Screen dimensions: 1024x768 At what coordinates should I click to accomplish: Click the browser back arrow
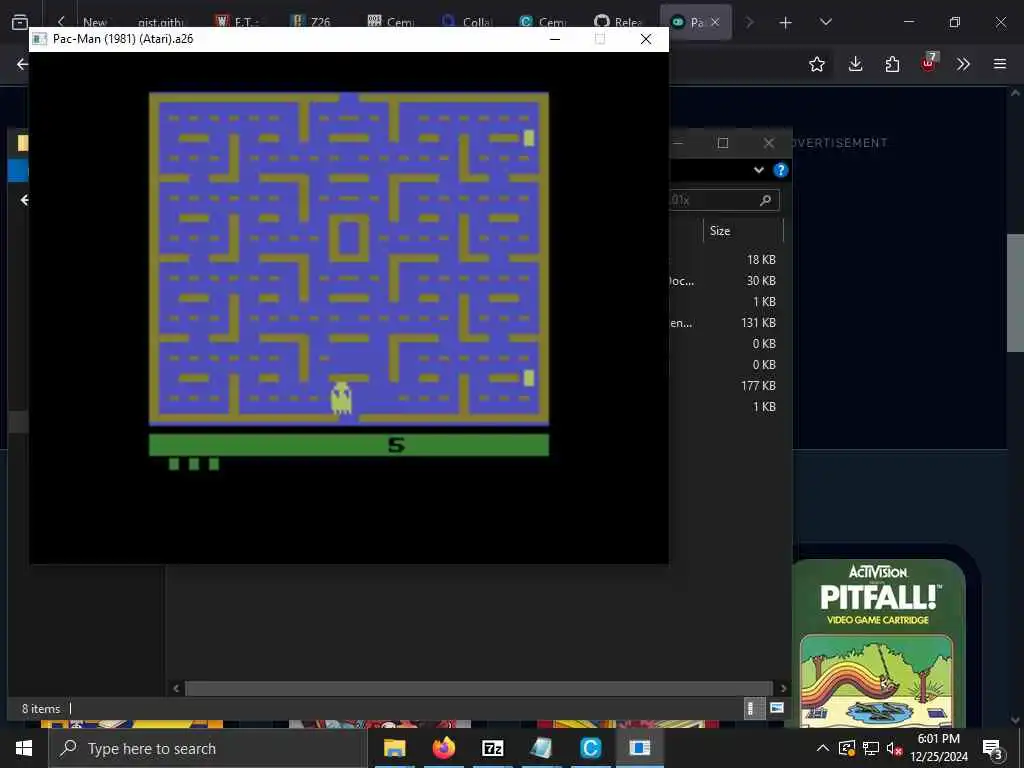[x=22, y=64]
